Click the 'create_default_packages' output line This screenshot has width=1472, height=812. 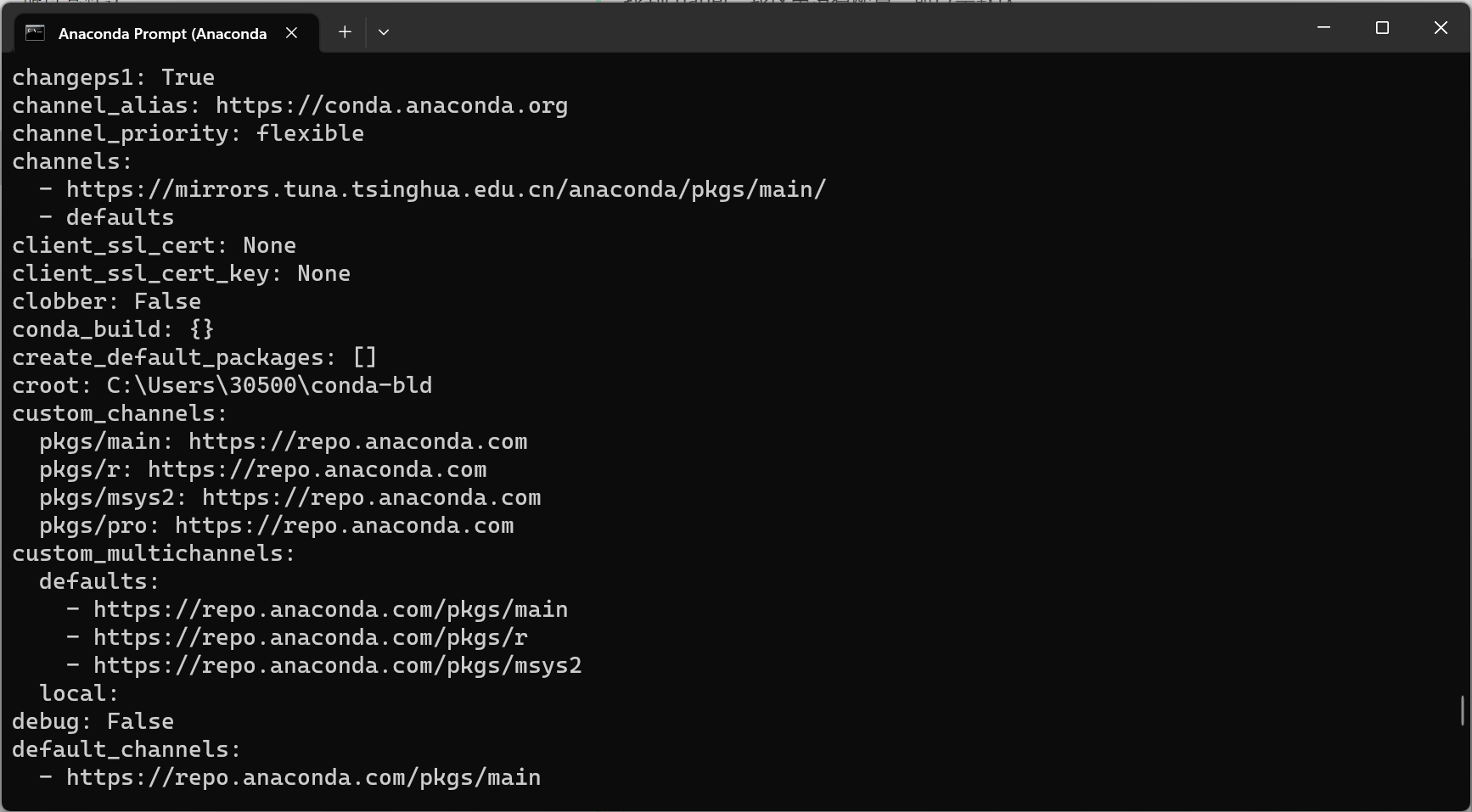pyautogui.click(x=194, y=358)
